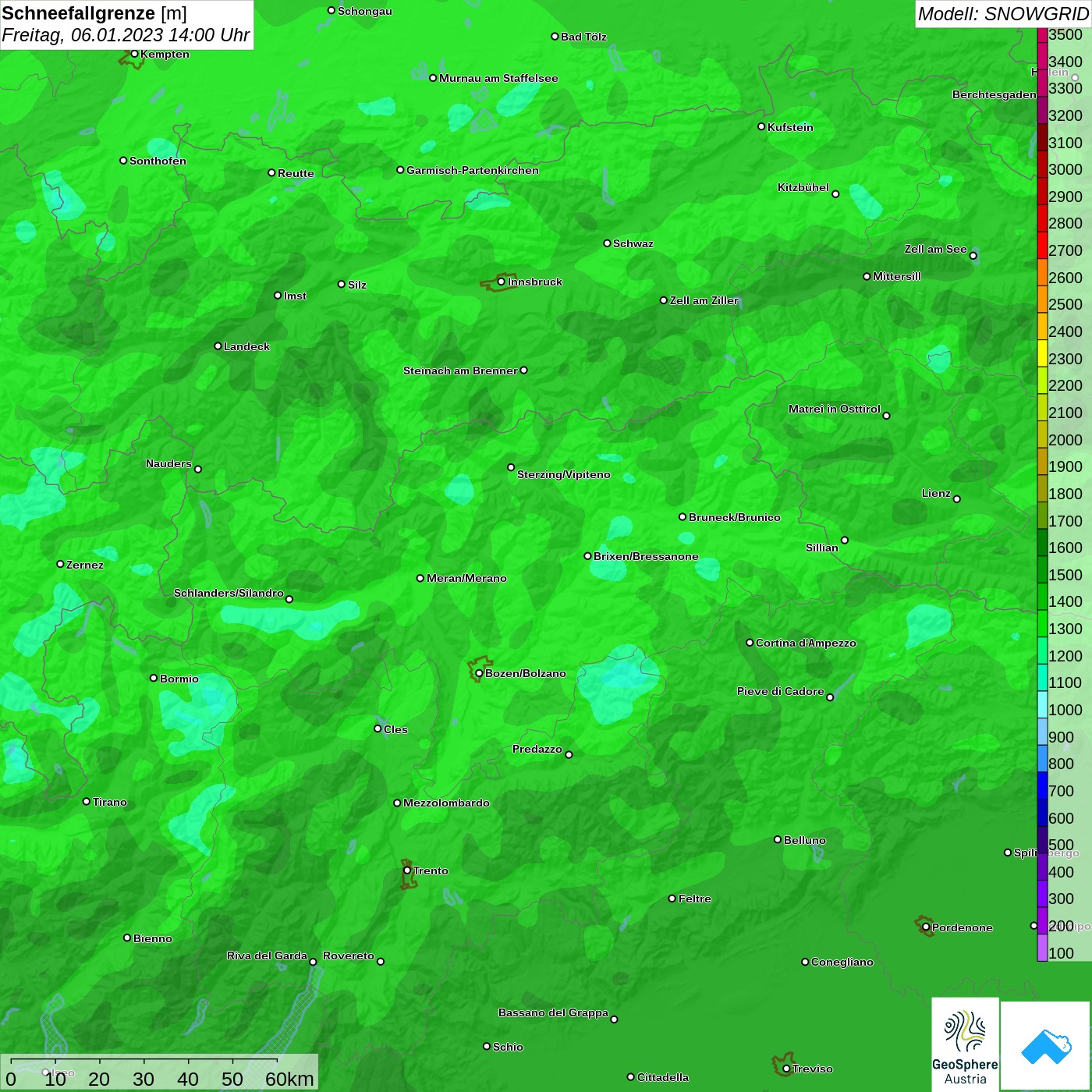This screenshot has height=1092, width=1092.
Task: Select the date 'Freitag, 06.01.2023 14:00 Uhr'
Action: (x=126, y=35)
